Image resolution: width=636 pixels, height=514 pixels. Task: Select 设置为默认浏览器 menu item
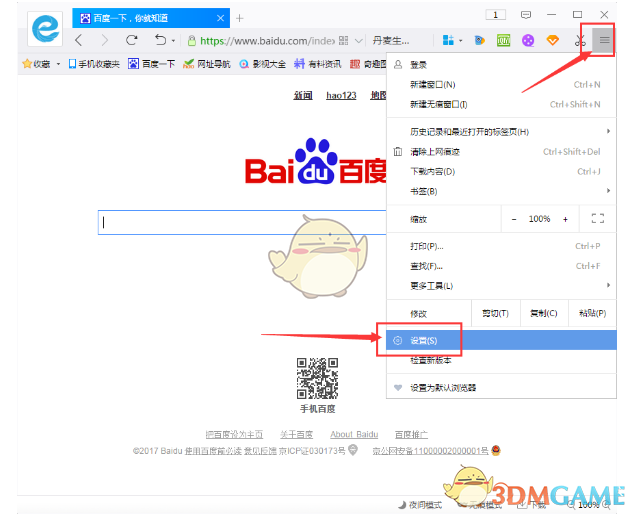coord(501,387)
